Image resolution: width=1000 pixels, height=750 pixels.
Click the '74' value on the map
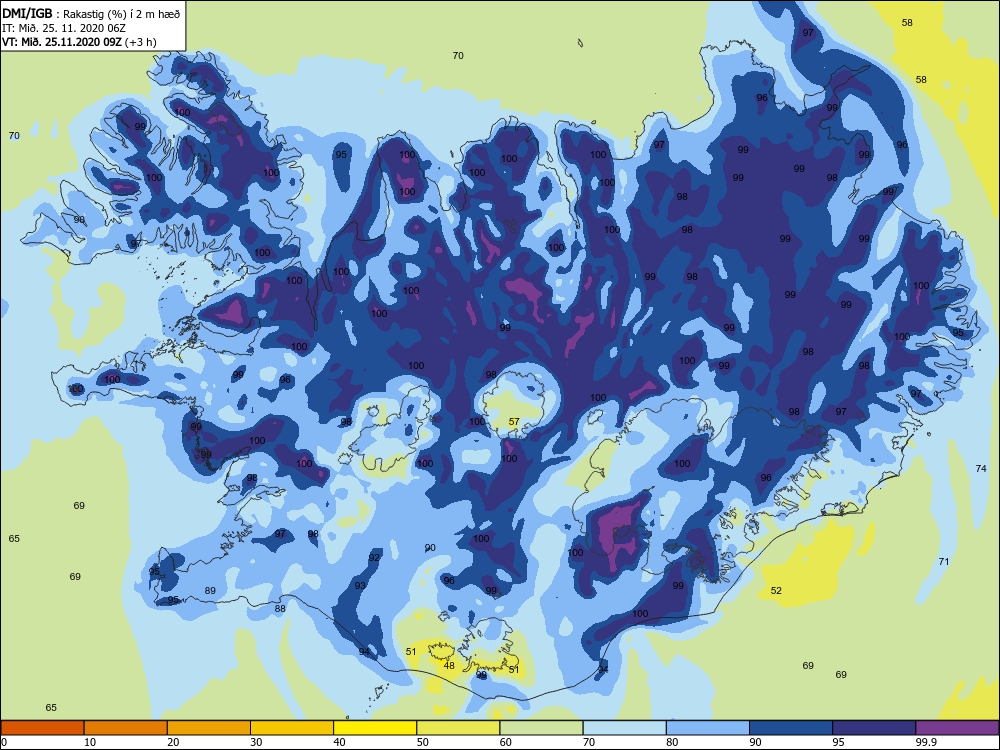tap(982, 468)
